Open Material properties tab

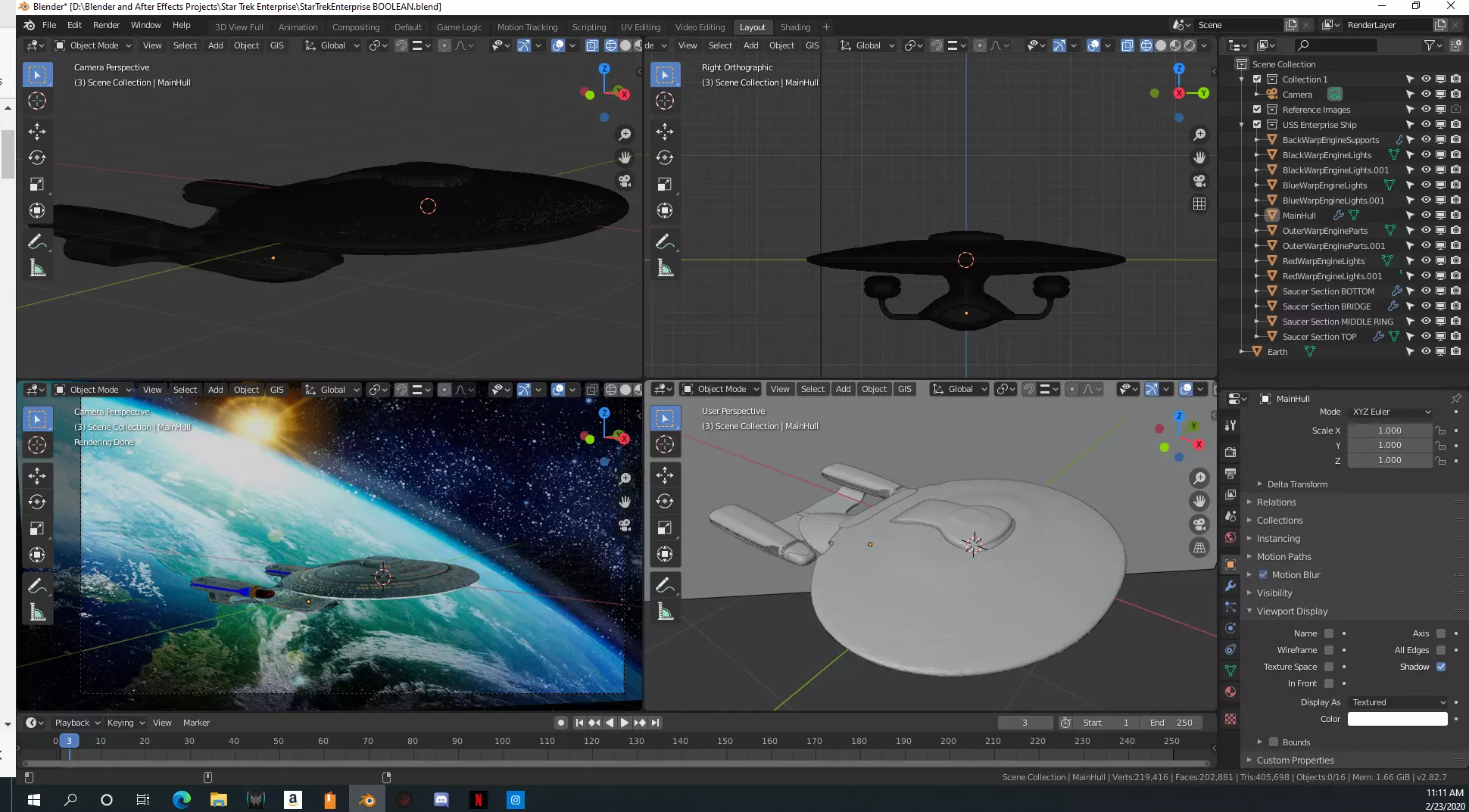pos(1230,692)
